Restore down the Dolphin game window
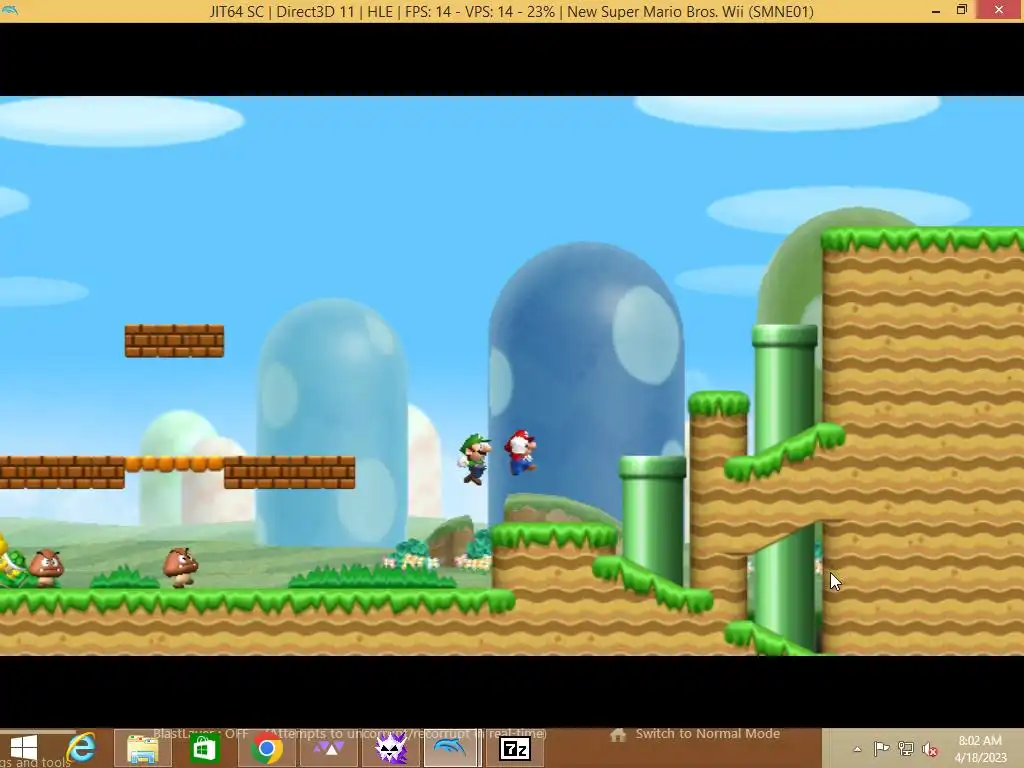Screen dimensions: 1024x768 (x=961, y=10)
